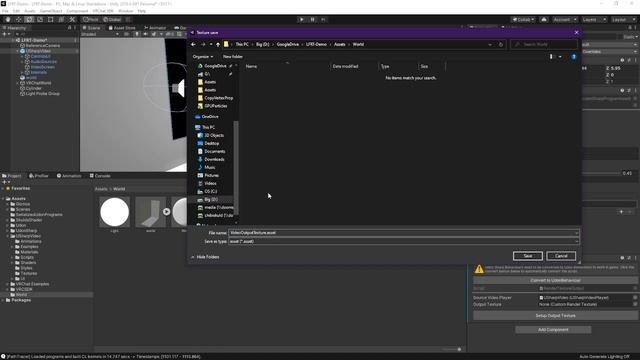Open object picker for Output Texture field

(635, 304)
